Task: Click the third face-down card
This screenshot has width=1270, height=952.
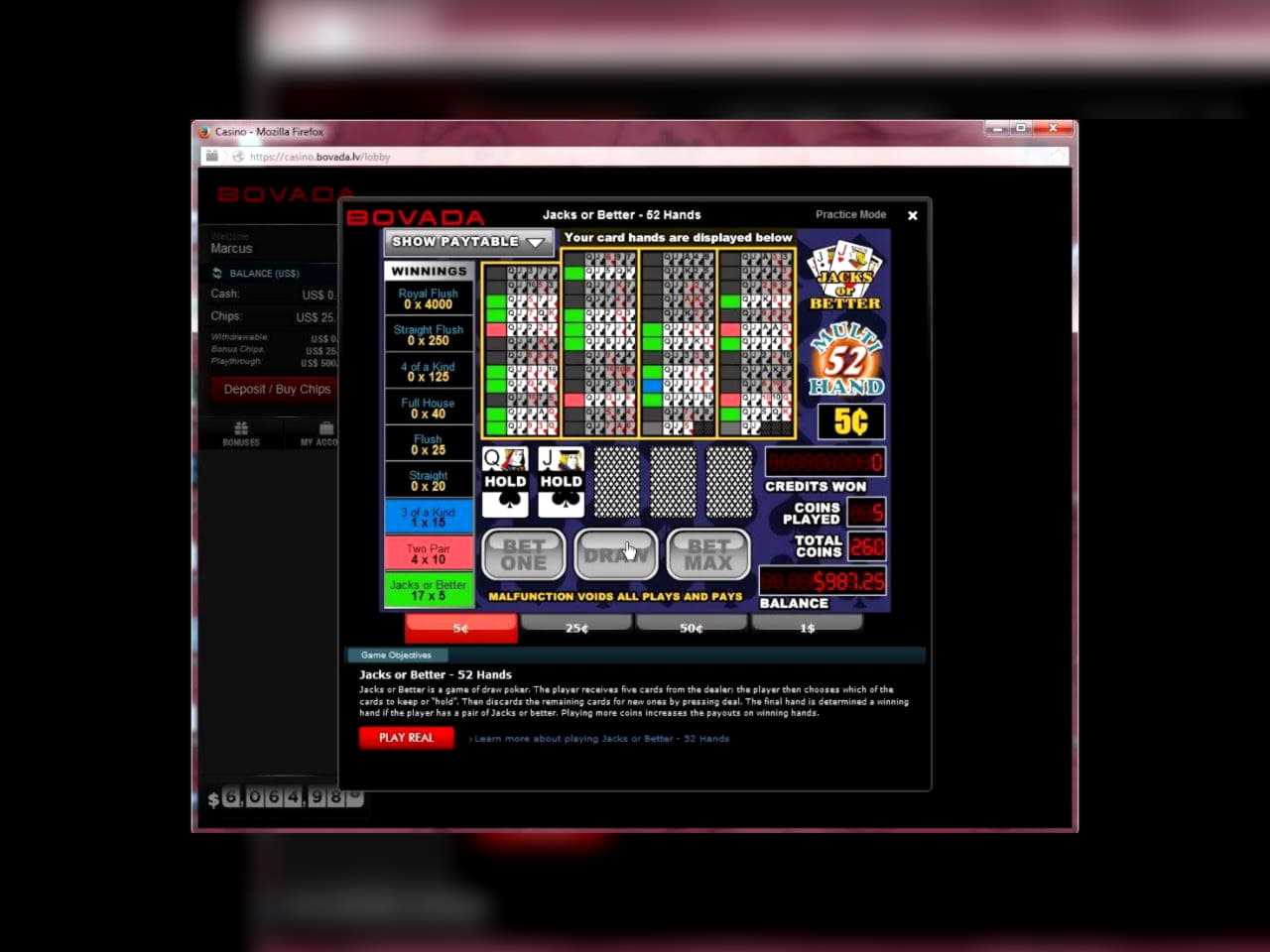Action: click(x=616, y=482)
